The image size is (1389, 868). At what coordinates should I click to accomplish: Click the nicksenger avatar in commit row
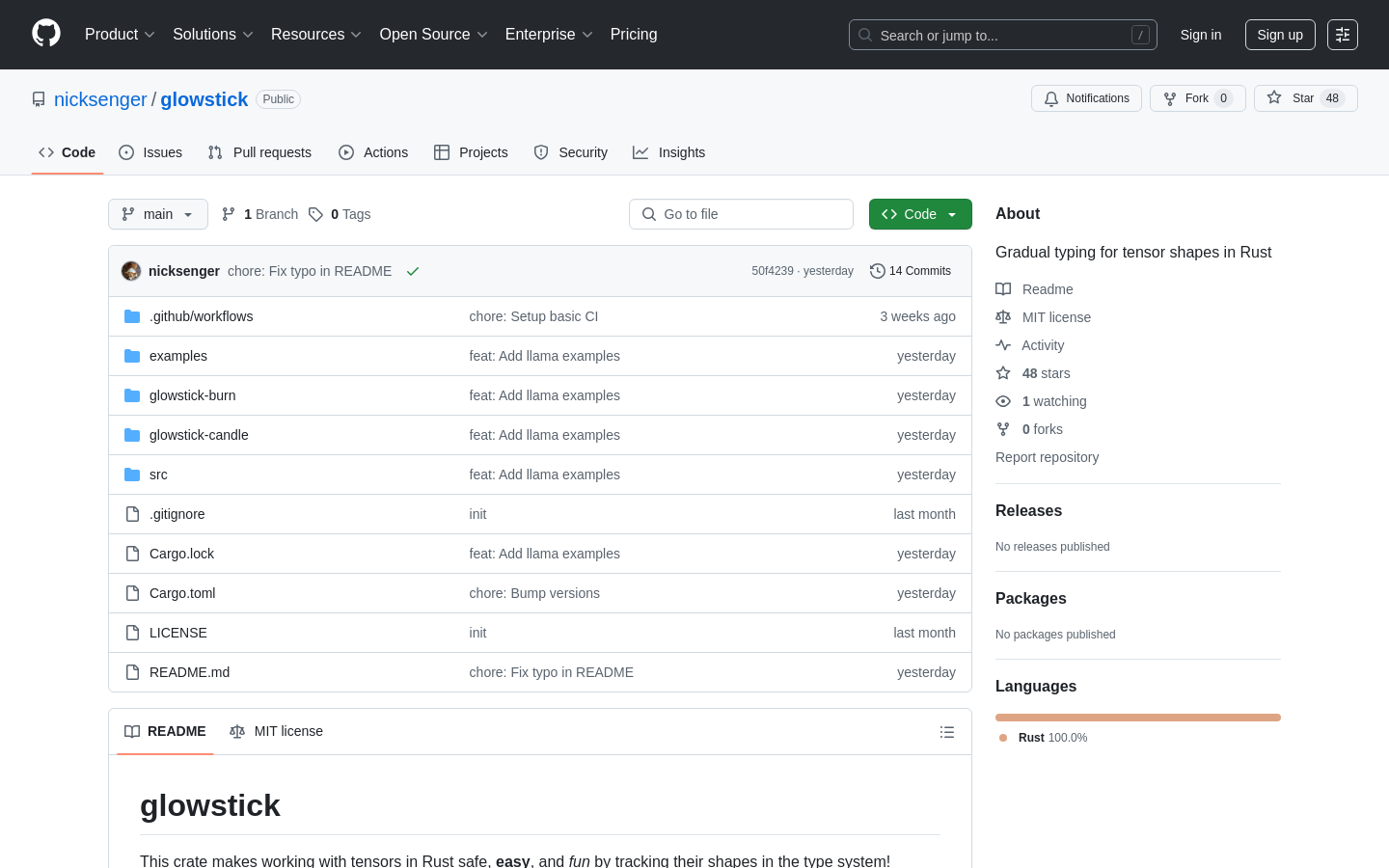pos(131,271)
